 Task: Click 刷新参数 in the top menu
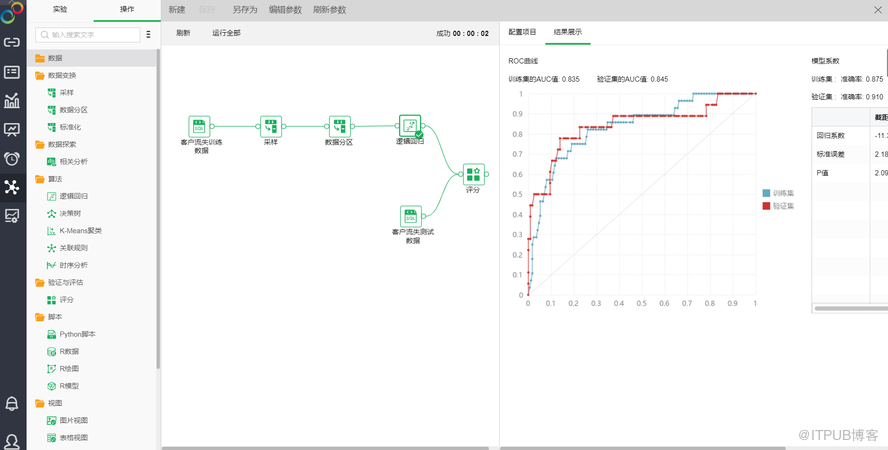[x=330, y=10]
